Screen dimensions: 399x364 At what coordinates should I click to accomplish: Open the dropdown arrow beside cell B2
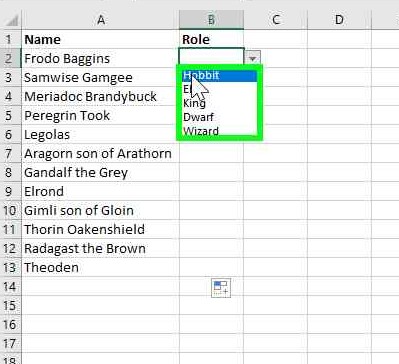click(253, 58)
